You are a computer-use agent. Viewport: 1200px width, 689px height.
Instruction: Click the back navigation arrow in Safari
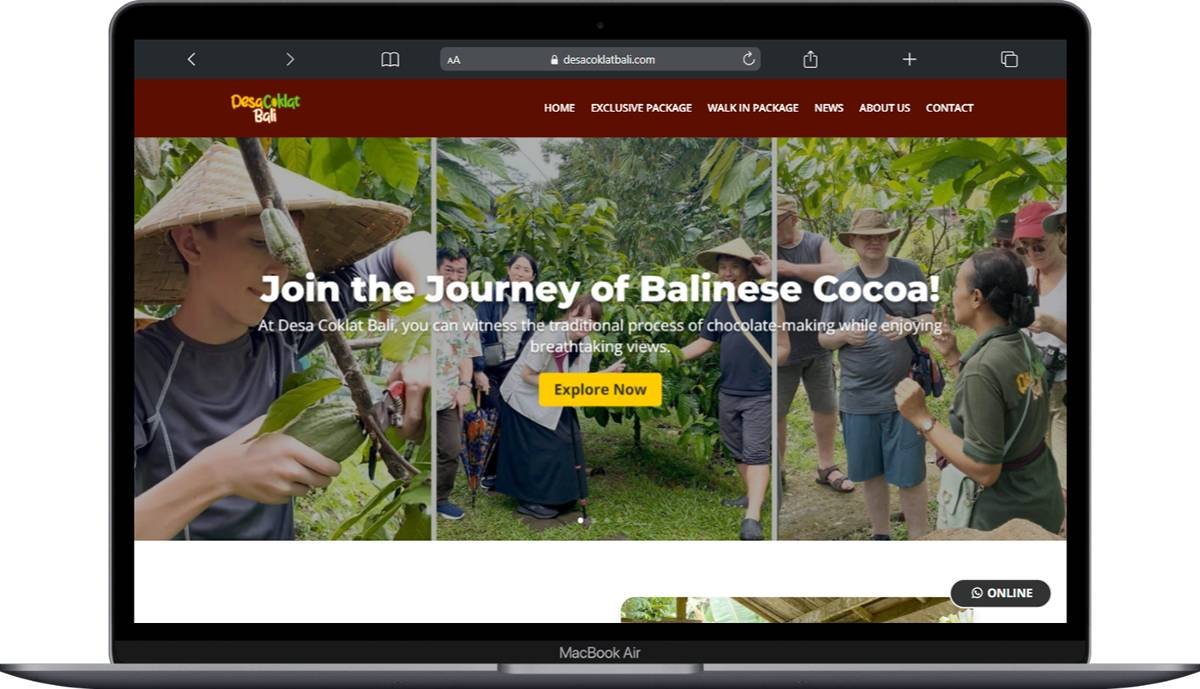click(x=191, y=59)
